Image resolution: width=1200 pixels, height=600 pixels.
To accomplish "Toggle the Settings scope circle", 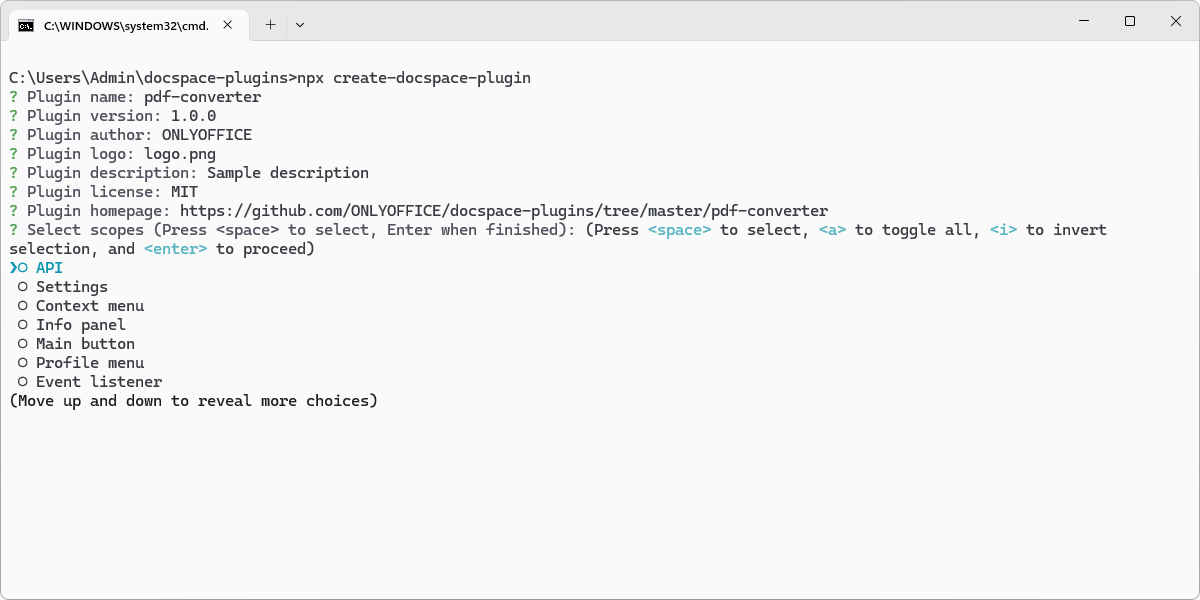I will click(23, 287).
